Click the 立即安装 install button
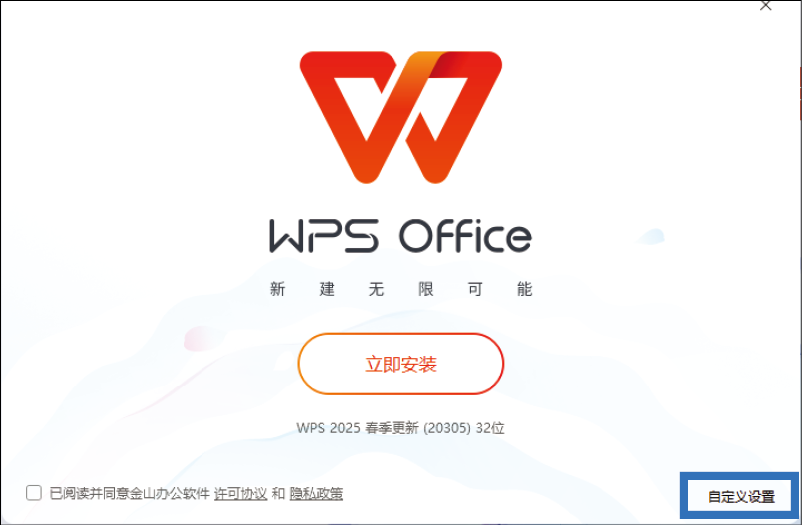The height and width of the screenshot is (525, 802). pos(400,364)
